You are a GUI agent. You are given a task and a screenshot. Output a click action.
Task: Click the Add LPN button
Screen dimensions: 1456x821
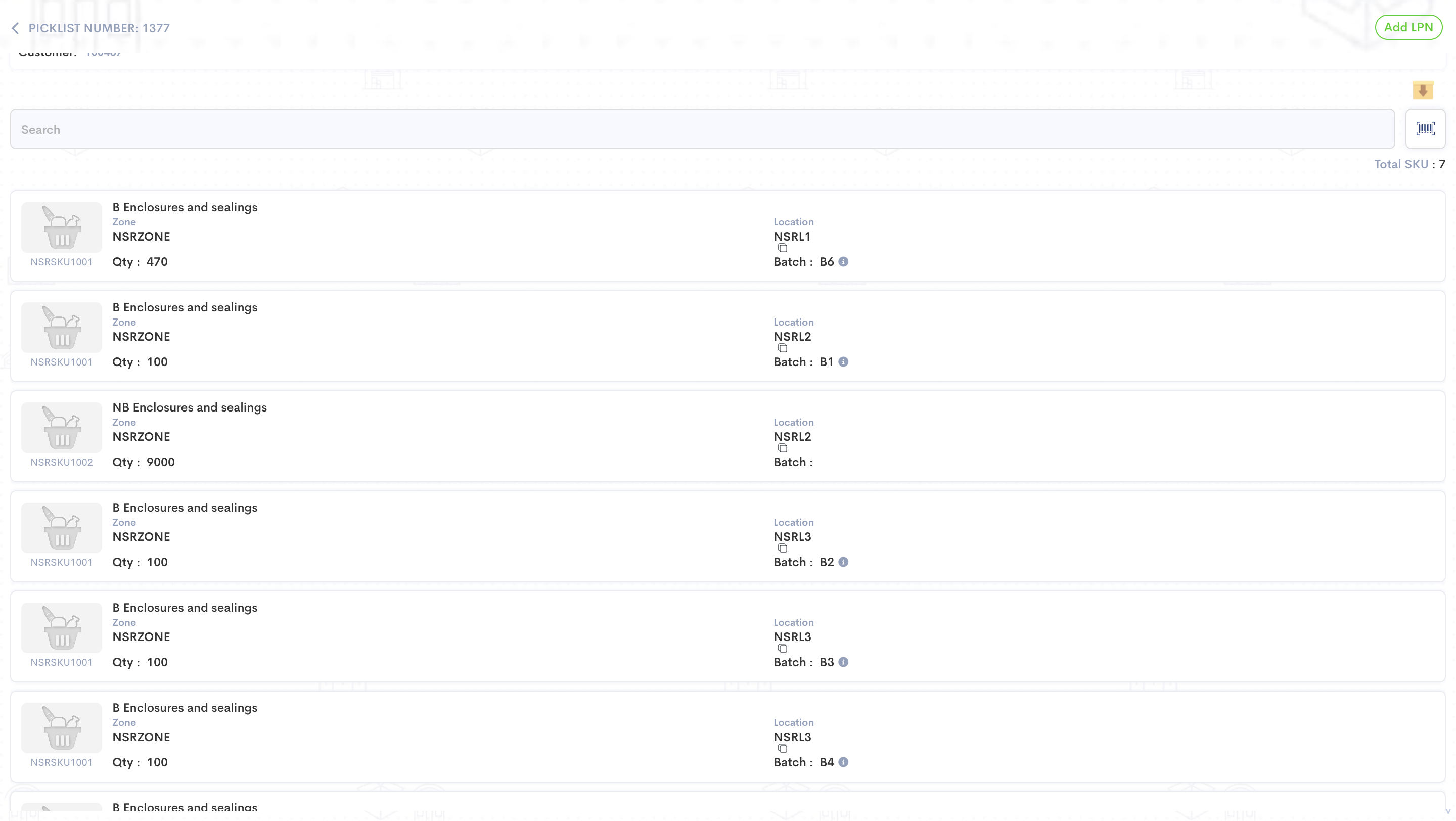coord(1408,27)
